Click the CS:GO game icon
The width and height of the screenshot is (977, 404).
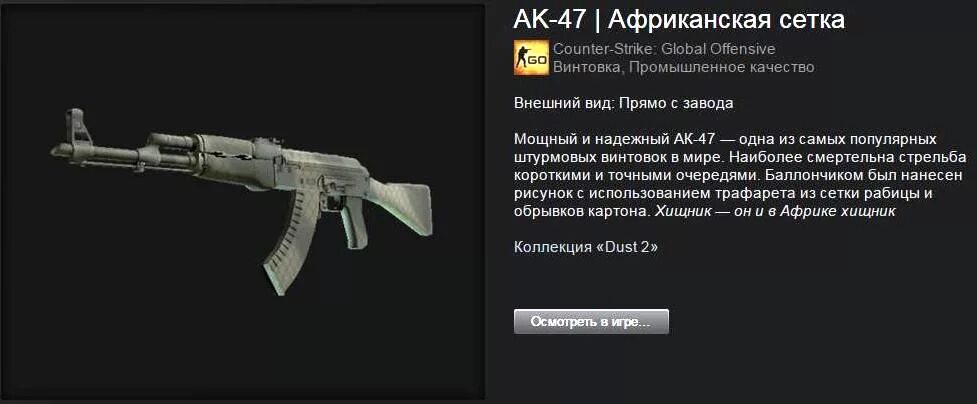[x=531, y=57]
